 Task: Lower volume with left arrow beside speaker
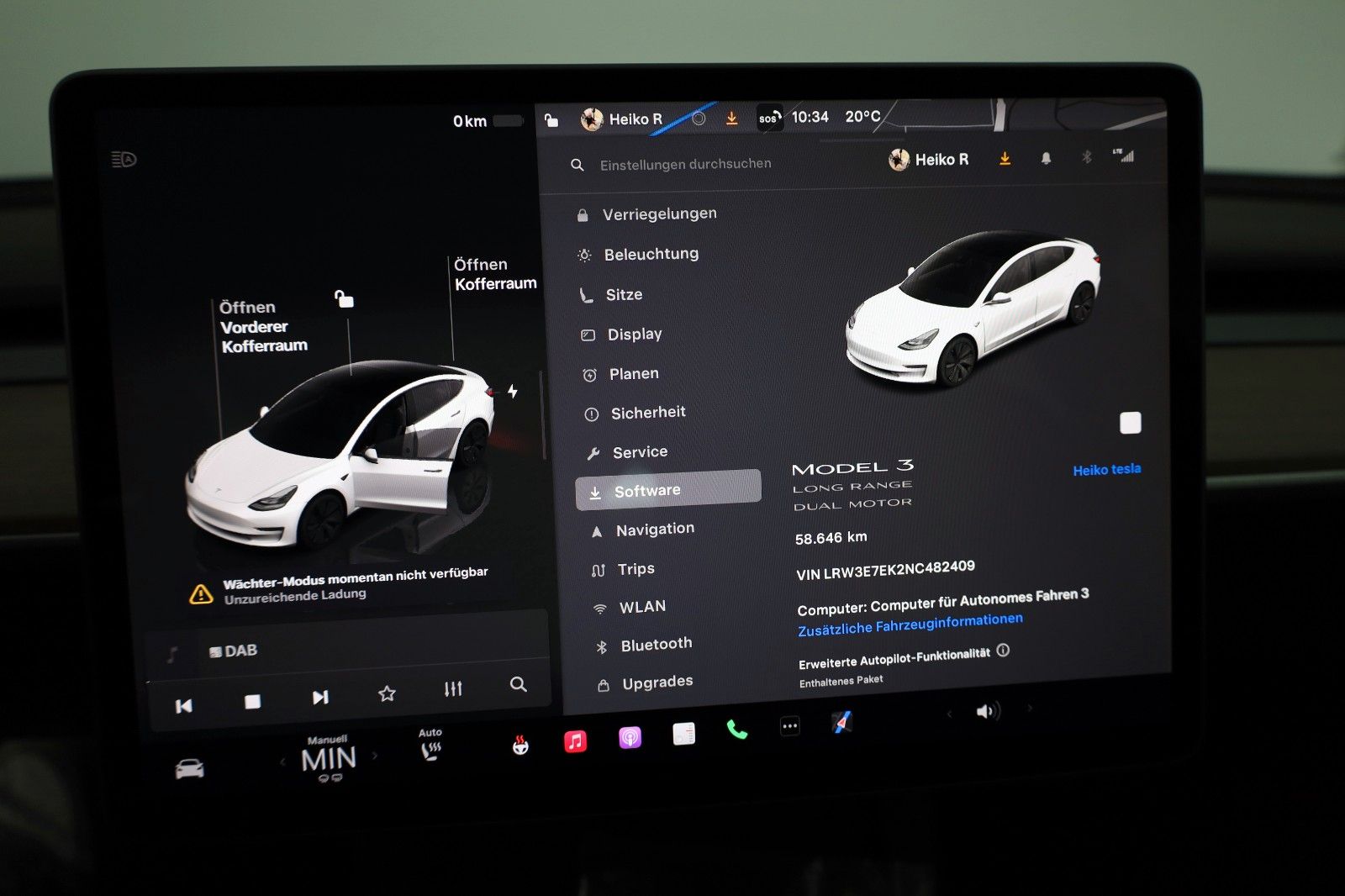pyautogui.click(x=949, y=714)
